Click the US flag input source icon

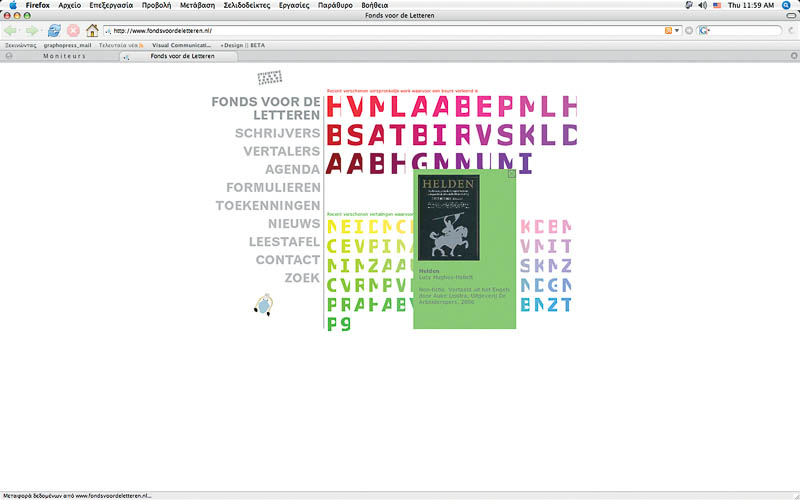[x=717, y=5]
